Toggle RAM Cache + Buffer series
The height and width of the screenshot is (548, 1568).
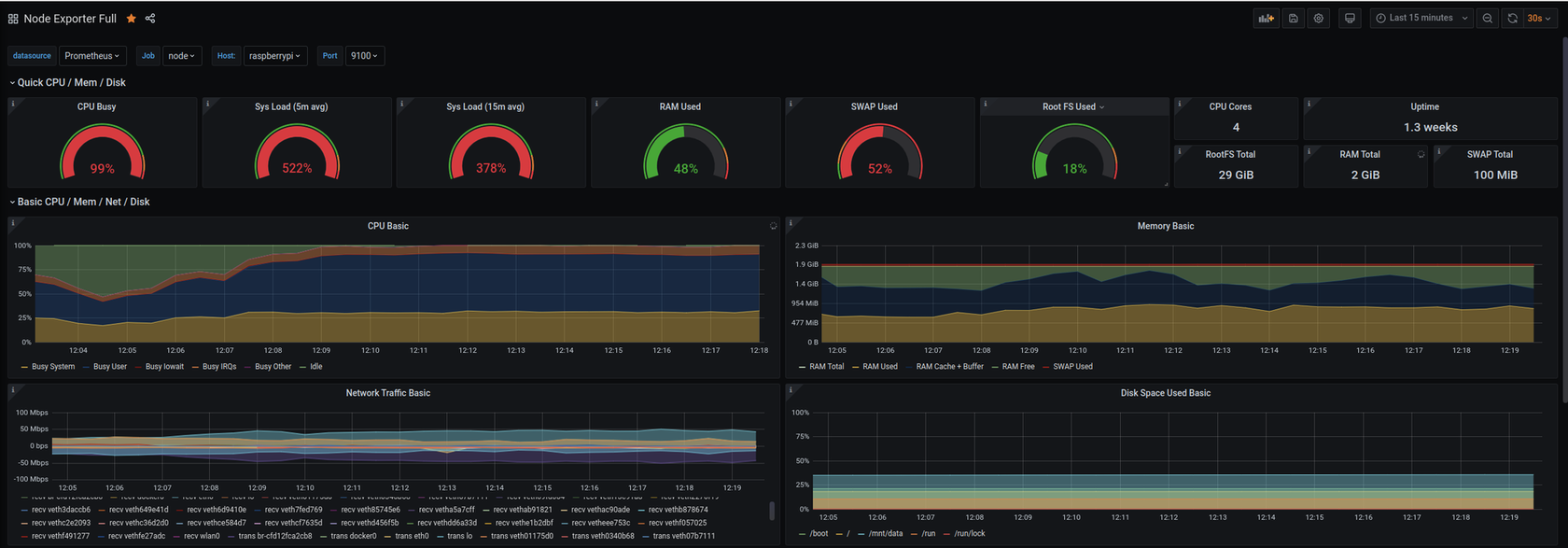[x=949, y=367]
